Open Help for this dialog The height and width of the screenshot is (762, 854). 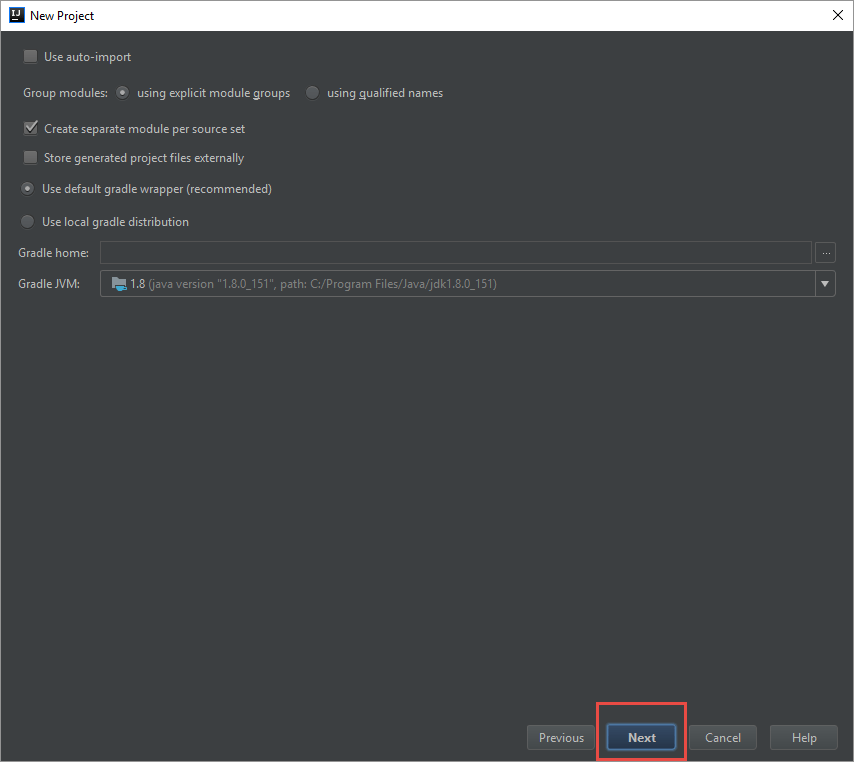click(x=803, y=737)
